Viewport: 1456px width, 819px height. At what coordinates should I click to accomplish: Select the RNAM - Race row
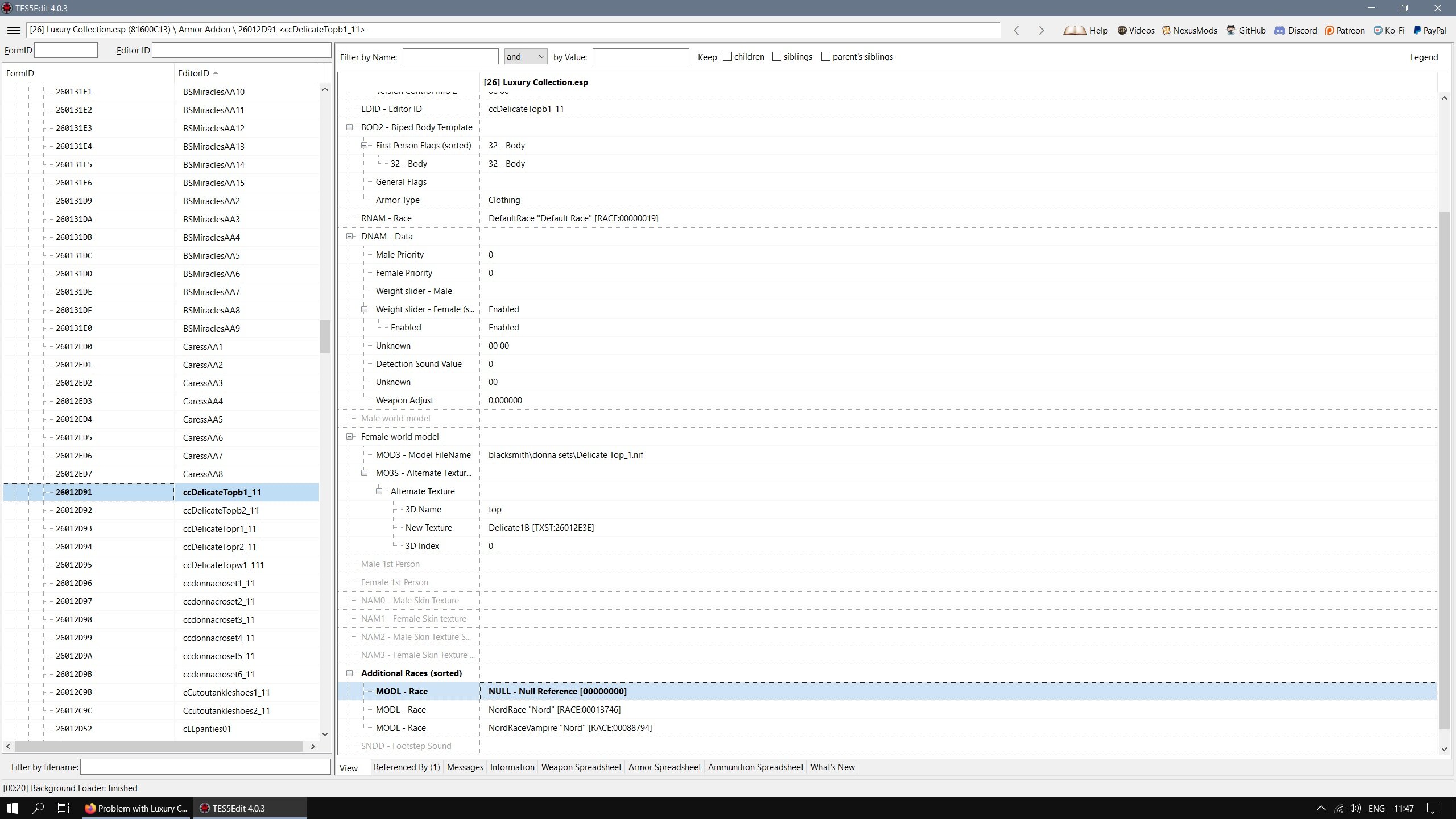[887, 218]
